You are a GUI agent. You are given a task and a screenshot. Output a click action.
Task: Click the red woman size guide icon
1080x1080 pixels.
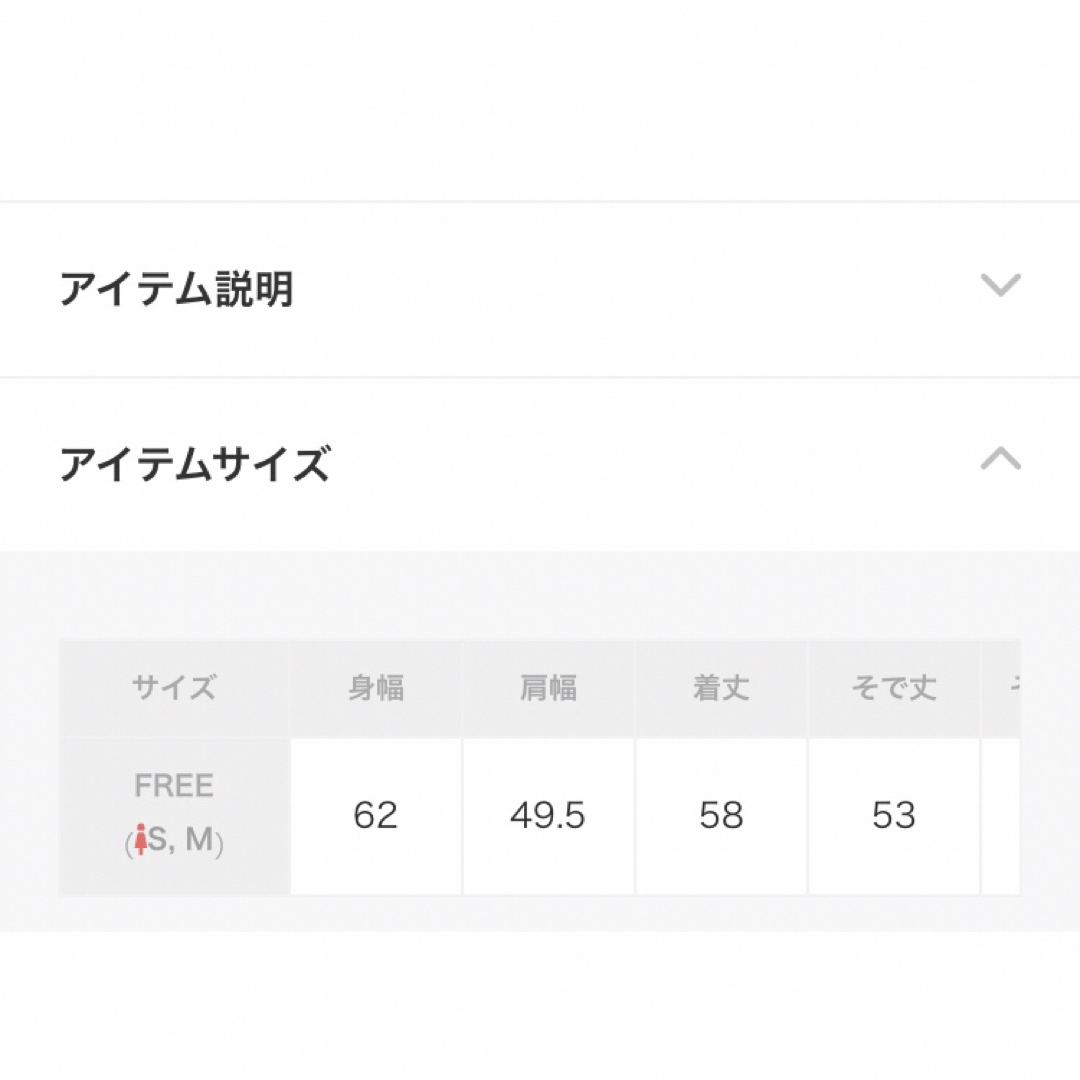click(141, 839)
